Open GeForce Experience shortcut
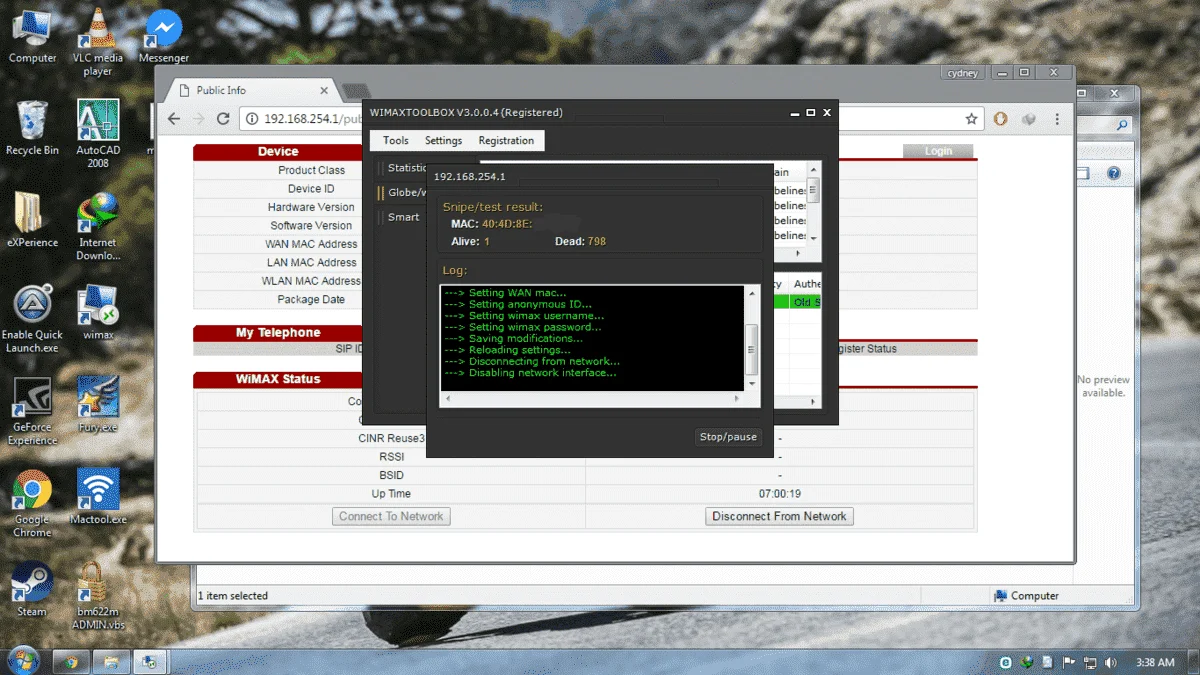 click(32, 411)
